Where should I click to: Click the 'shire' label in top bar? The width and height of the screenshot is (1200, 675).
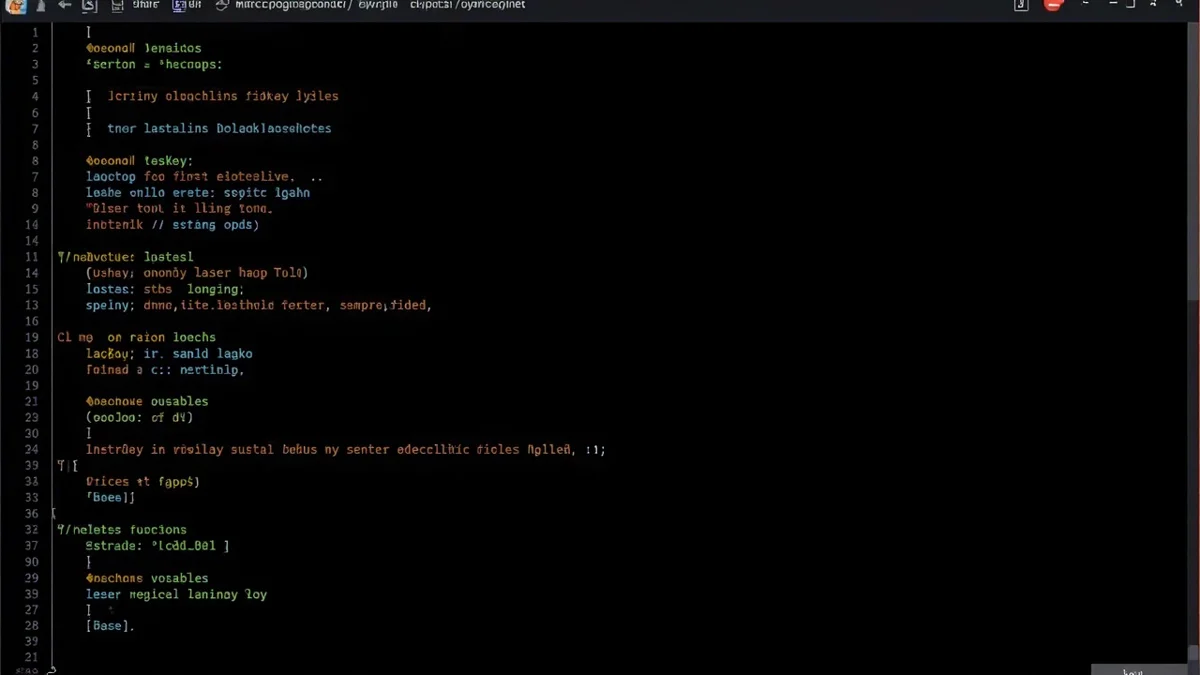pos(146,5)
